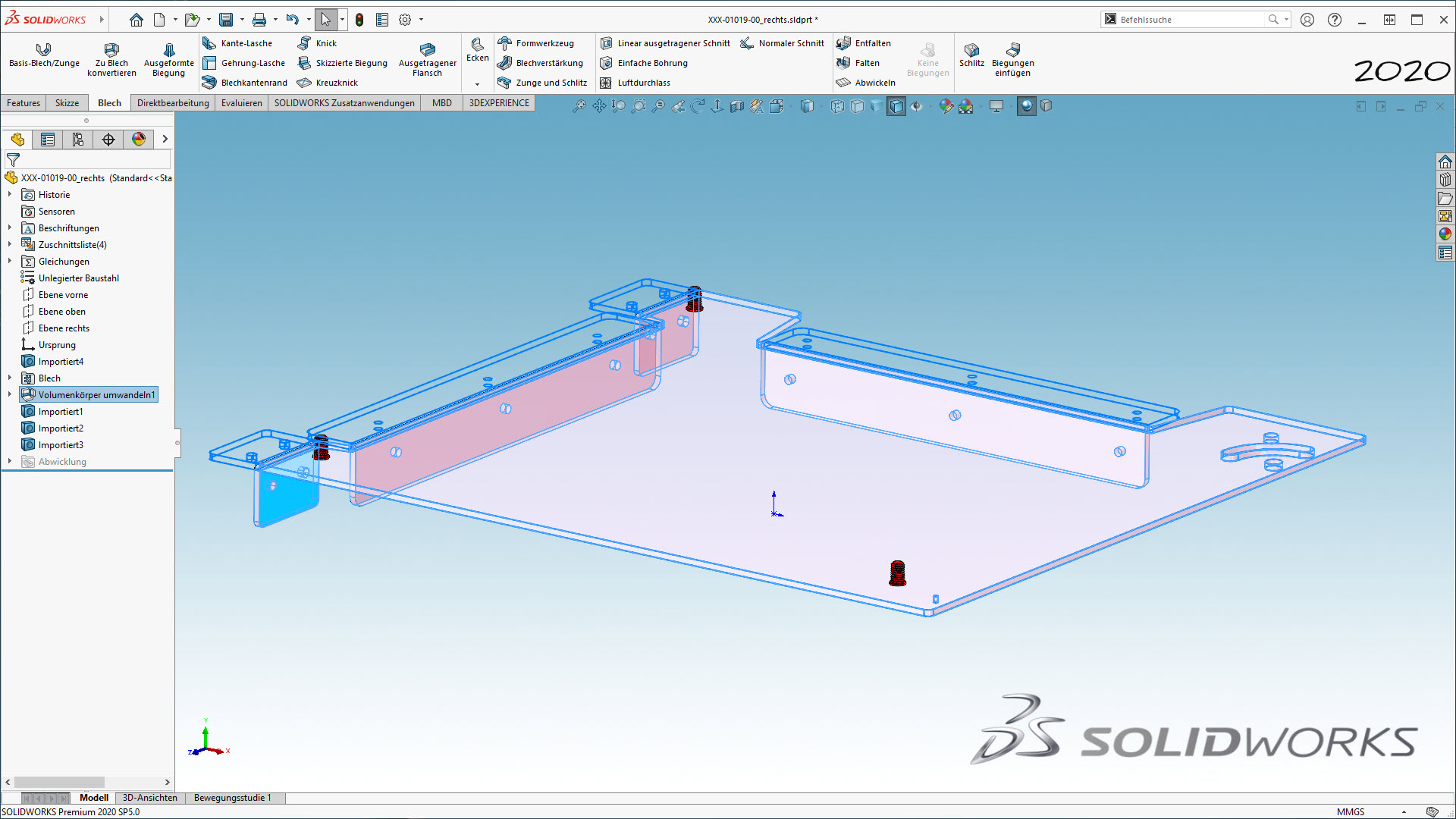This screenshot has height=819, width=1456.
Task: Open the DimXpertManager tab
Action: click(x=108, y=140)
